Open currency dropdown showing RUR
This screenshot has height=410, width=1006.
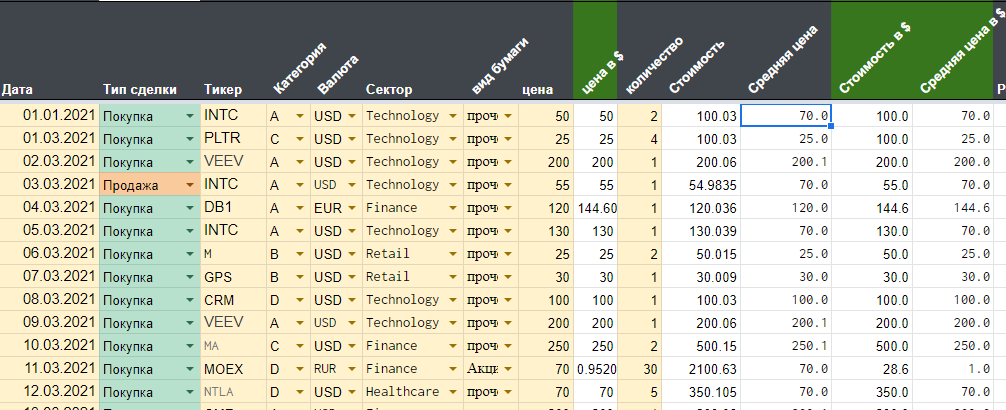(x=352, y=370)
